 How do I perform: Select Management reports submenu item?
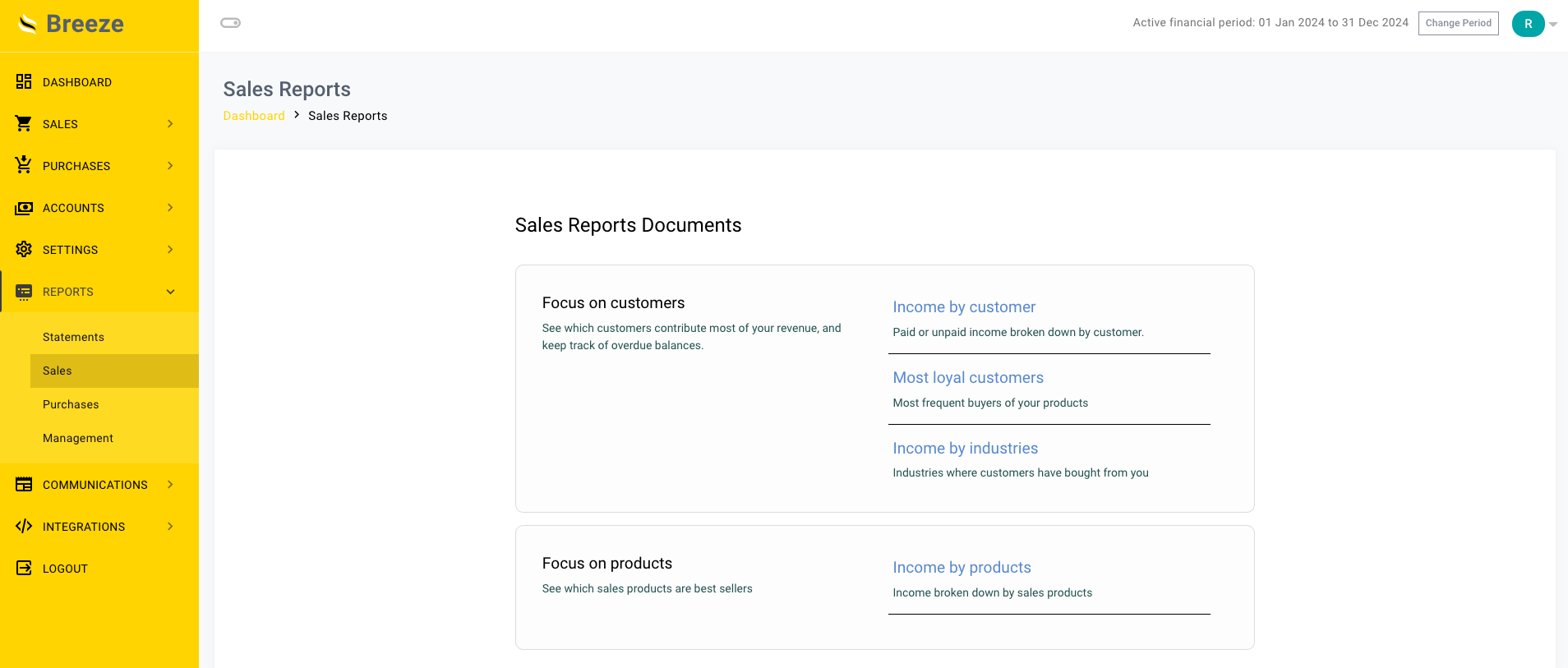[x=78, y=438]
